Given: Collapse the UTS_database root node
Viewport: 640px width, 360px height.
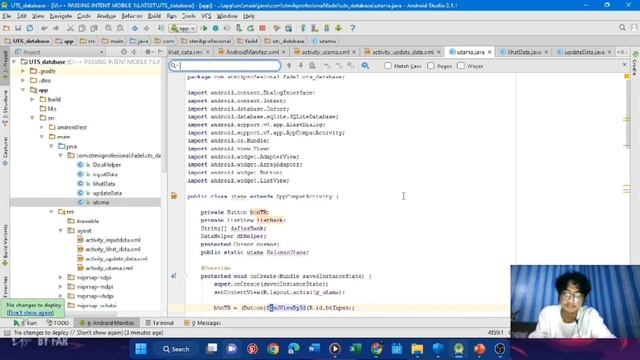Looking at the screenshot, I should (x=14, y=62).
